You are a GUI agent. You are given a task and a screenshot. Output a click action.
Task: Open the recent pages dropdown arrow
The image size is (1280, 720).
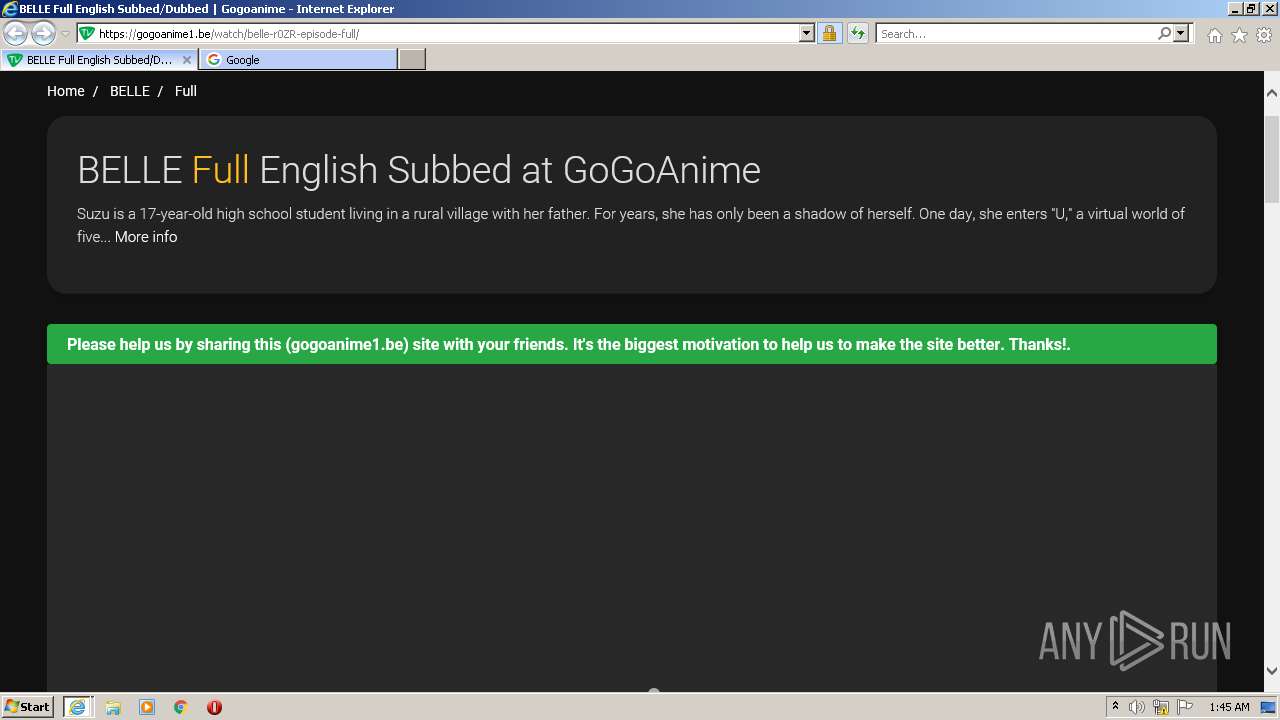point(65,34)
